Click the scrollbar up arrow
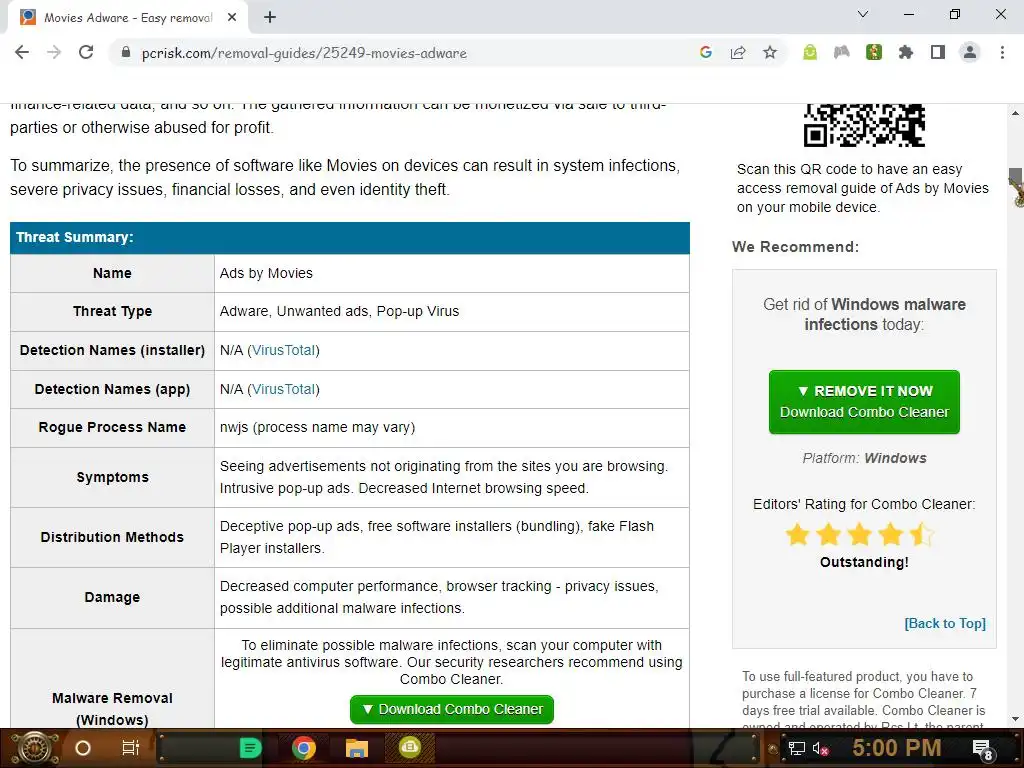The height and width of the screenshot is (768, 1024). click(x=1015, y=112)
